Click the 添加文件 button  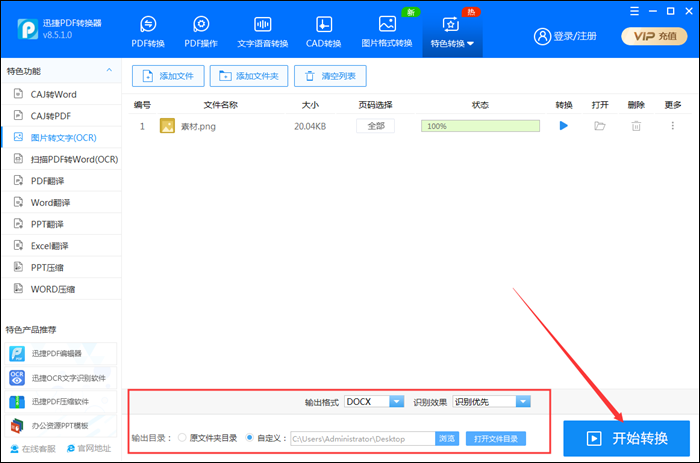(x=169, y=76)
